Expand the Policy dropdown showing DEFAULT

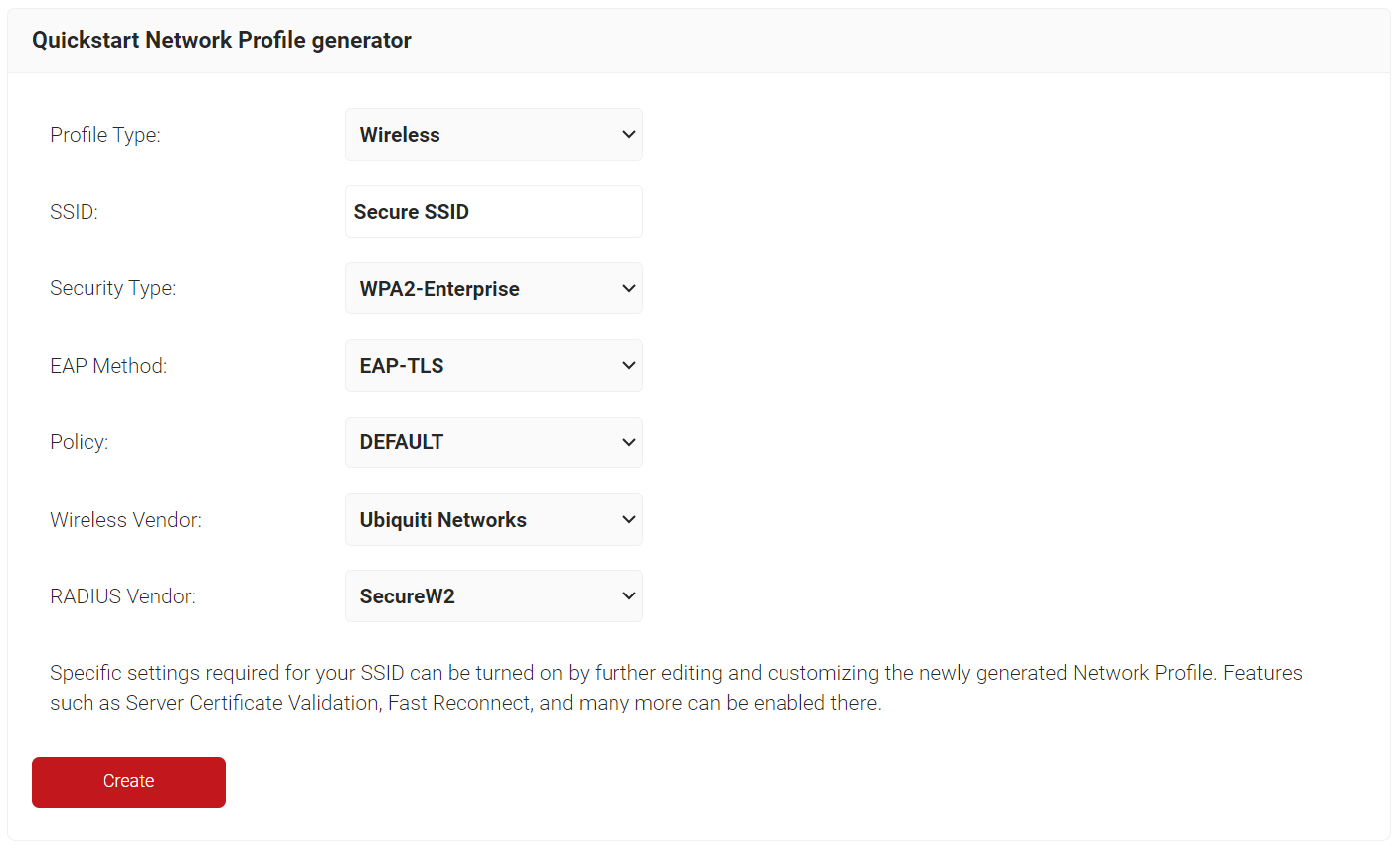click(x=493, y=442)
